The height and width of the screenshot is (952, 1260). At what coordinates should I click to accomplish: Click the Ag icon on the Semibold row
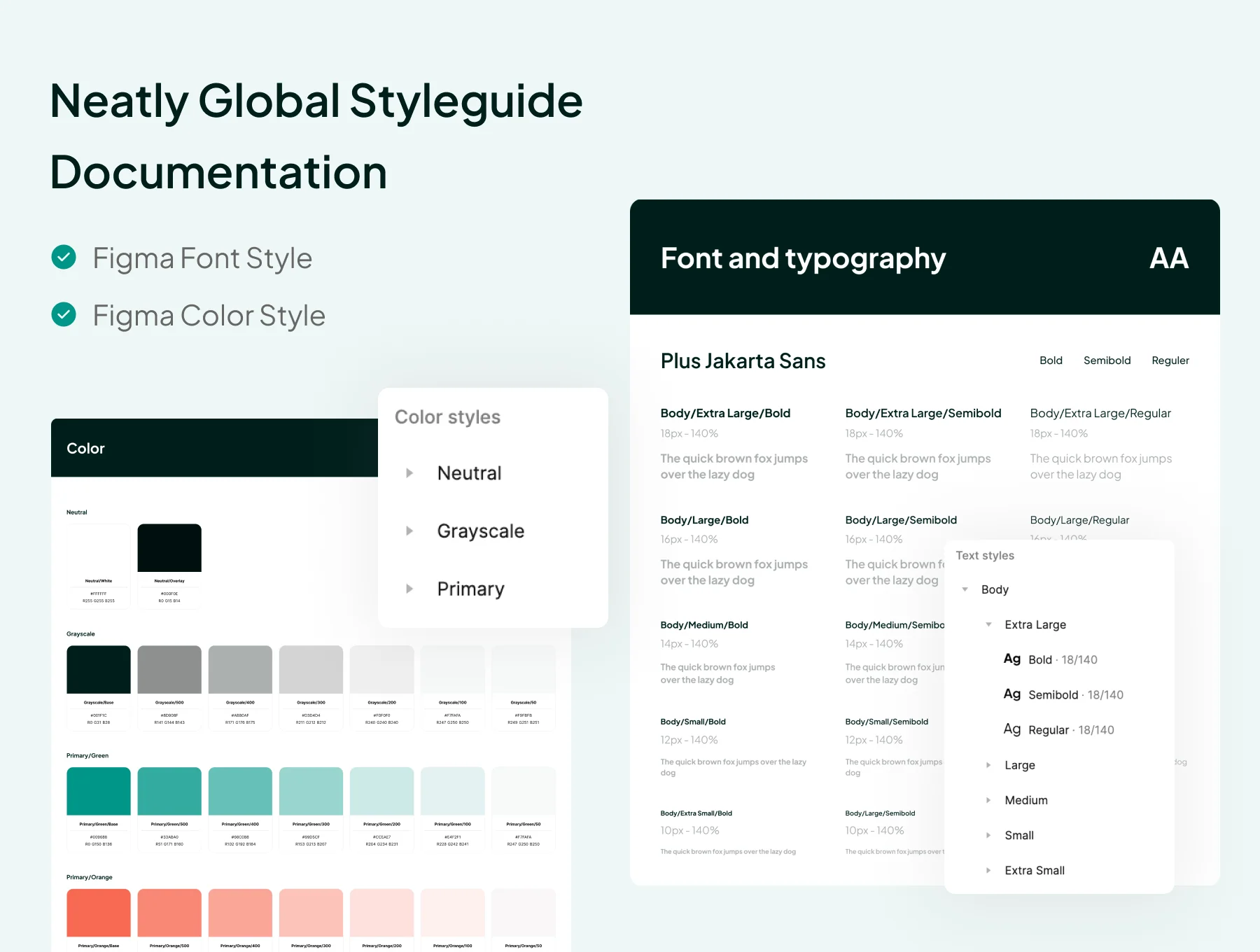point(1012,694)
